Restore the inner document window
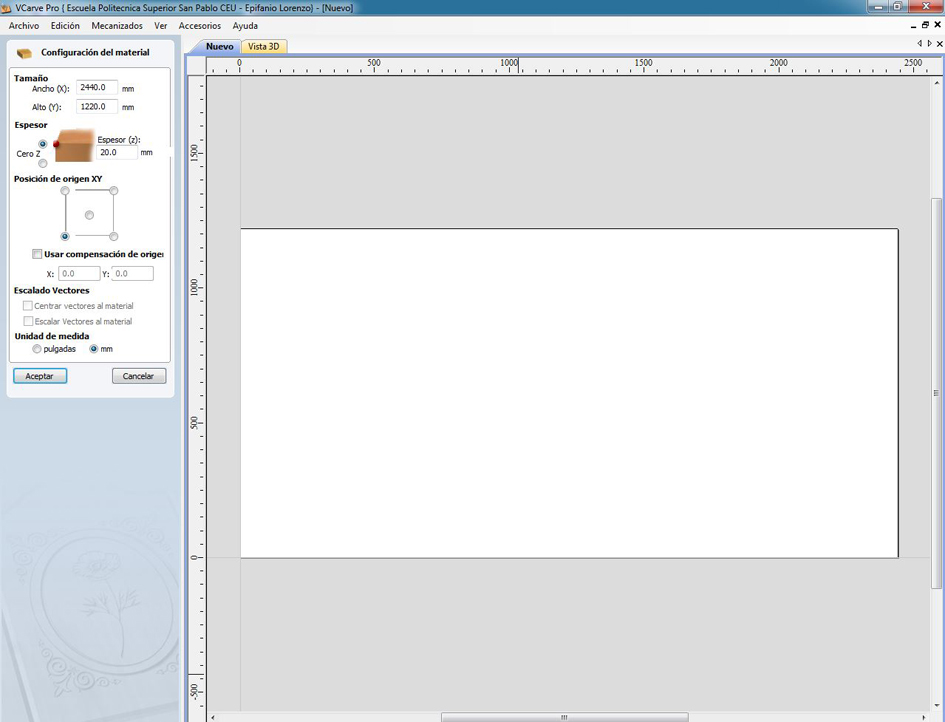Image resolution: width=945 pixels, height=722 pixels. pyautogui.click(x=925, y=25)
